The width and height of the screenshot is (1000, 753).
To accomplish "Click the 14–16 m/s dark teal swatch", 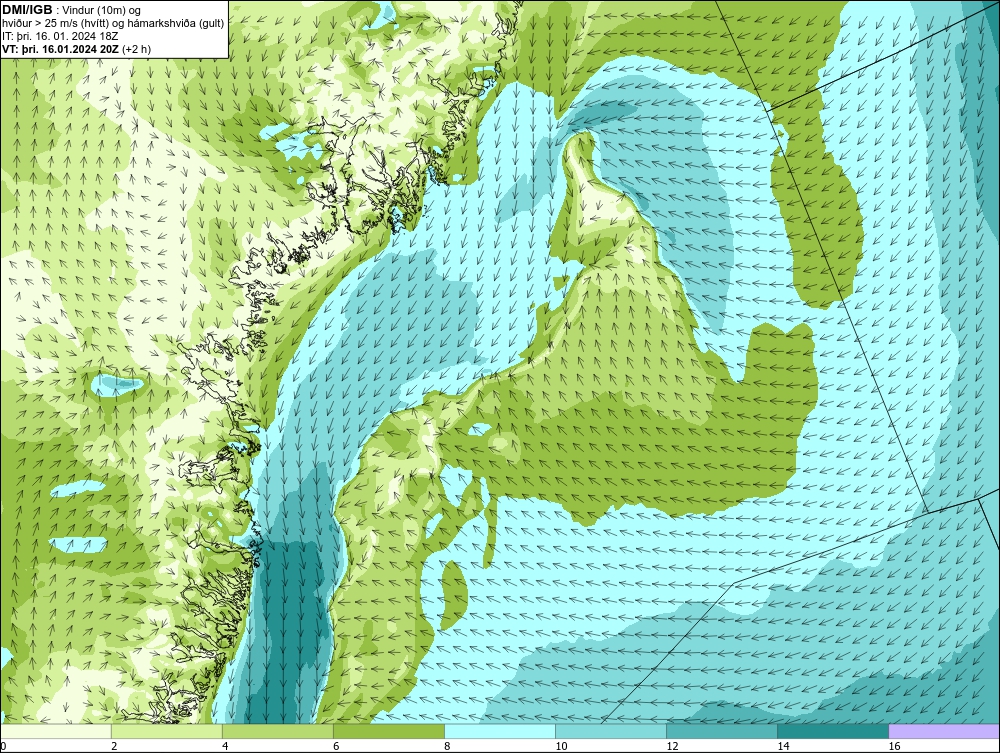I will [x=833, y=731].
